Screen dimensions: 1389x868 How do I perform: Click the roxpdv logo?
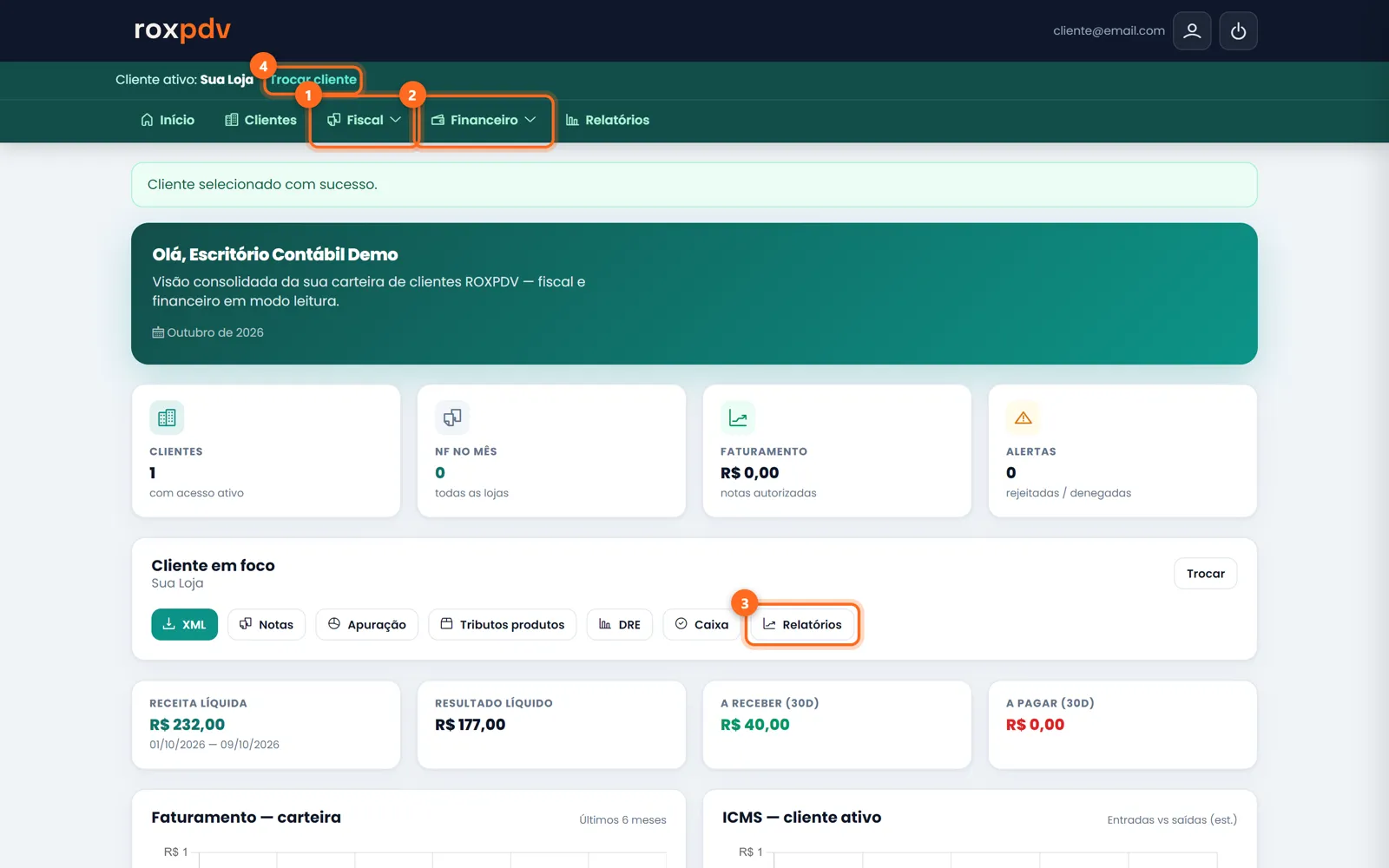point(182,30)
